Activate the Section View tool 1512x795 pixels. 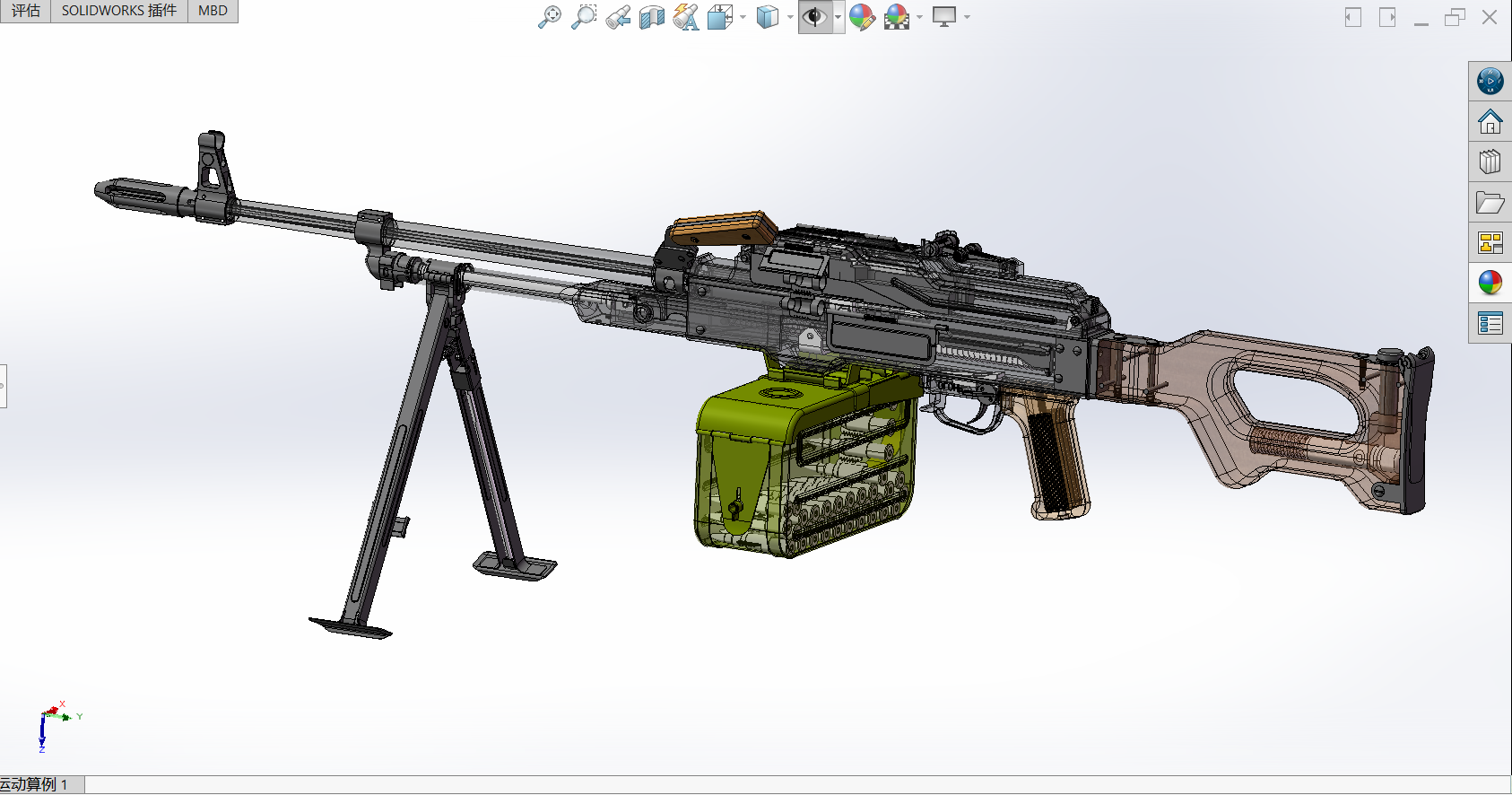coord(652,17)
